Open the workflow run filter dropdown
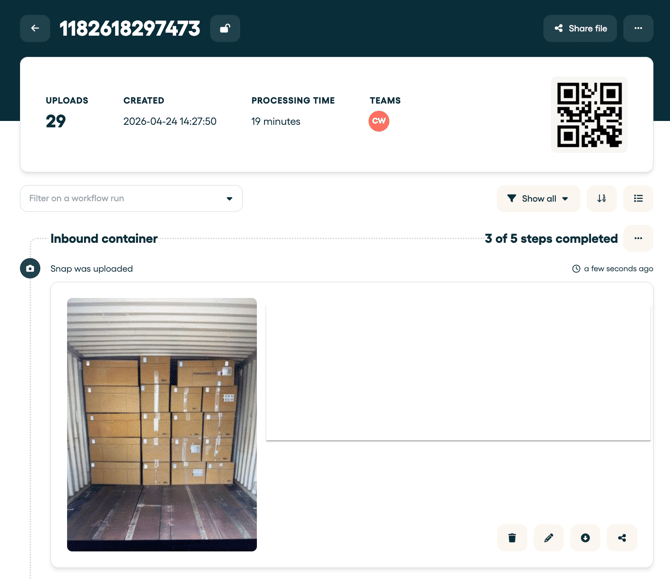The height and width of the screenshot is (579, 670). pos(131,198)
